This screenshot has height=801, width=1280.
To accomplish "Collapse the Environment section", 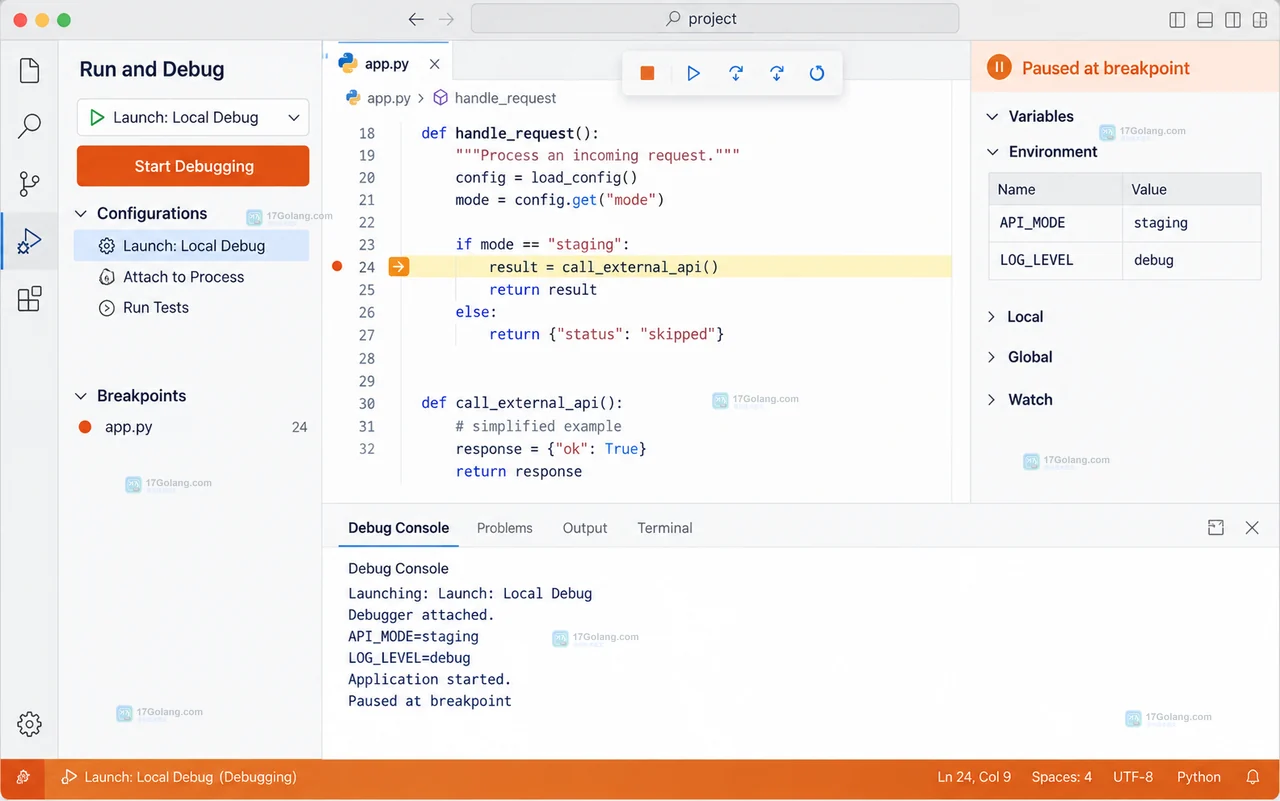I will coord(992,152).
